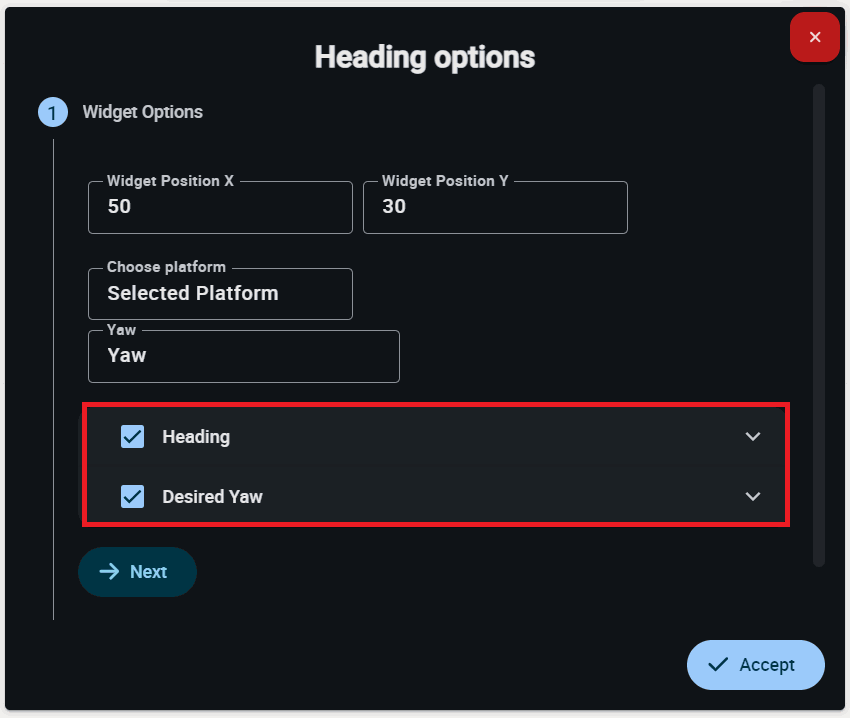Expand the Desired Yaw panel chevron
The width and height of the screenshot is (850, 718).
753,497
